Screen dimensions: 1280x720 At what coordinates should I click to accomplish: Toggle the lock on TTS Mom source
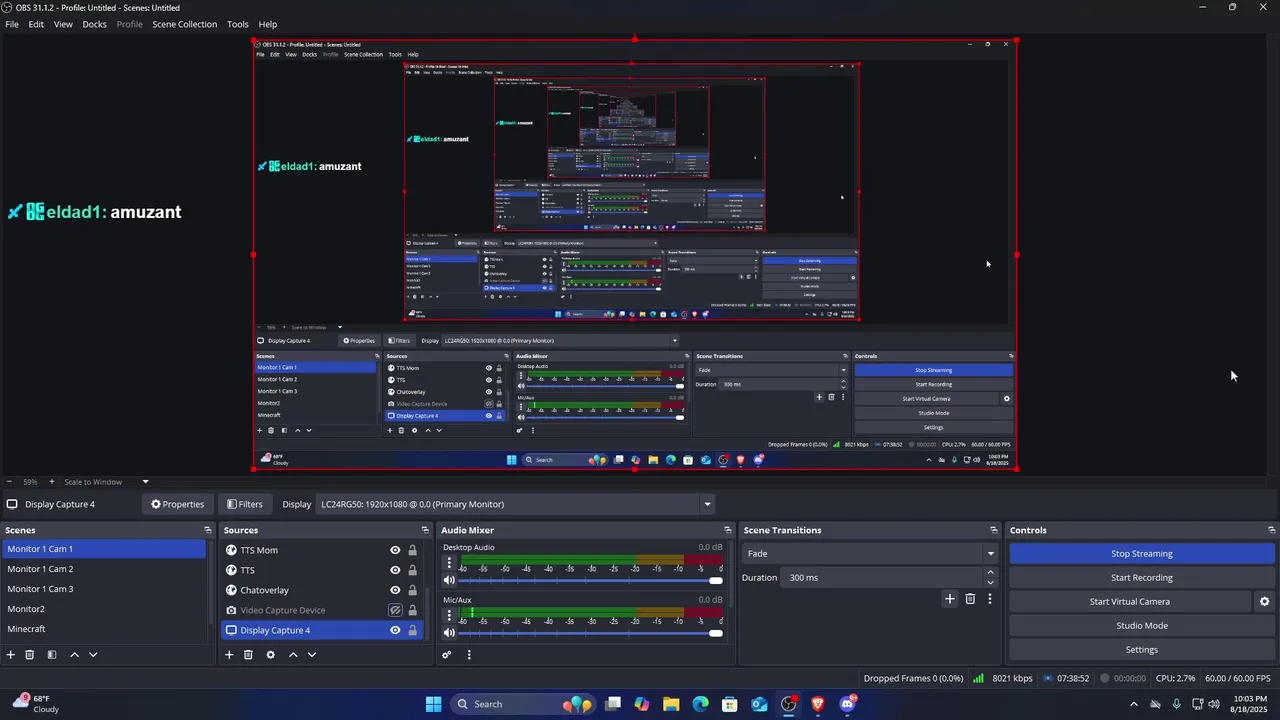coord(412,550)
